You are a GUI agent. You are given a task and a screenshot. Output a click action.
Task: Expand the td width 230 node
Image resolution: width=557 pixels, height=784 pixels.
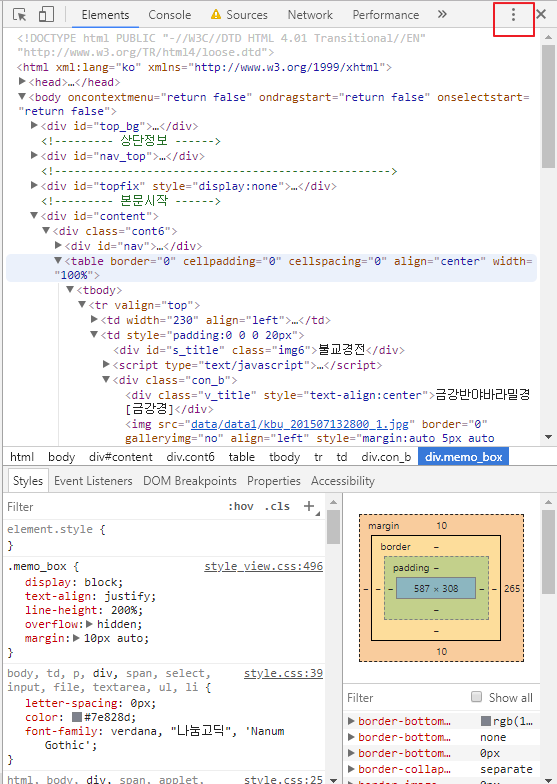[x=94, y=319]
